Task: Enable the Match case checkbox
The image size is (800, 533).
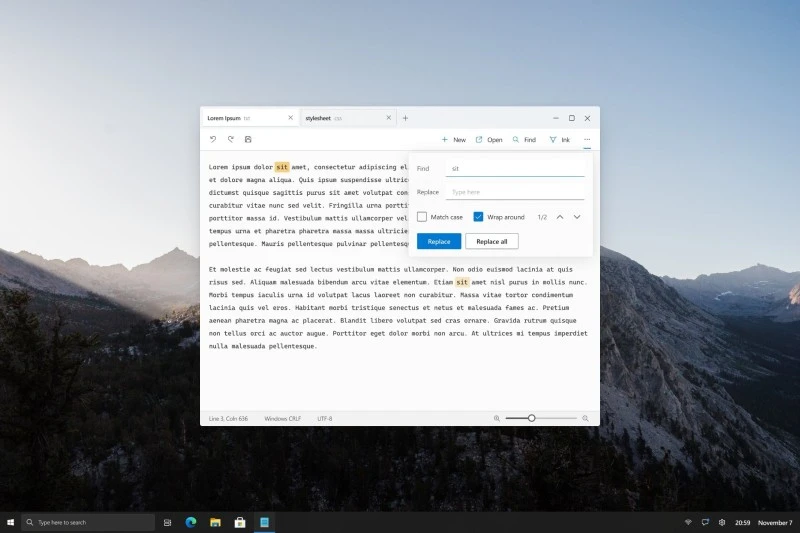Action: [x=422, y=217]
